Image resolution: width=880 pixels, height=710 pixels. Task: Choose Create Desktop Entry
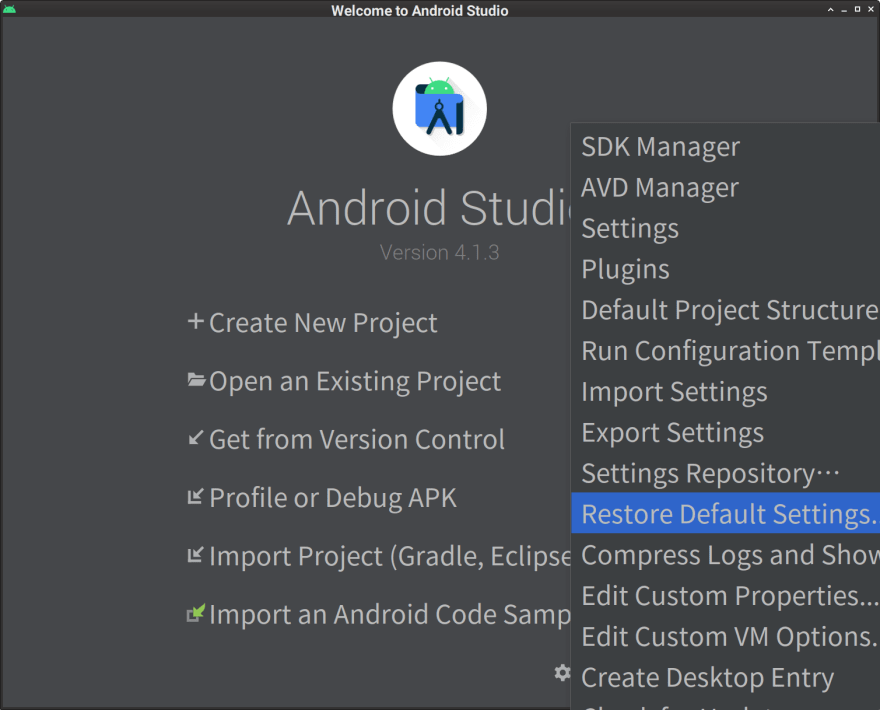coord(726,677)
